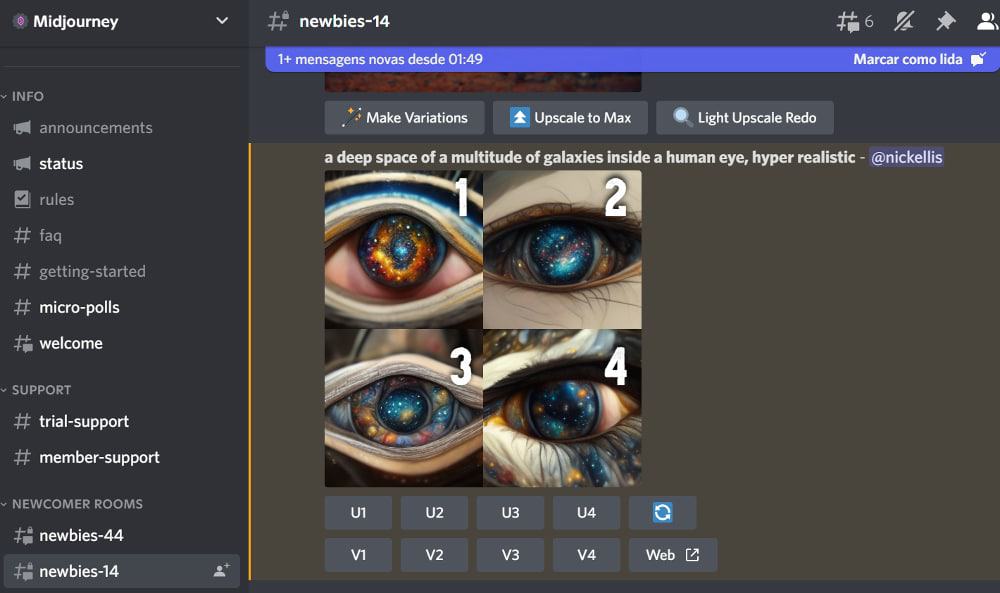1000x593 pixels.
Task: Select the rules channel icon
Action: tap(22, 199)
